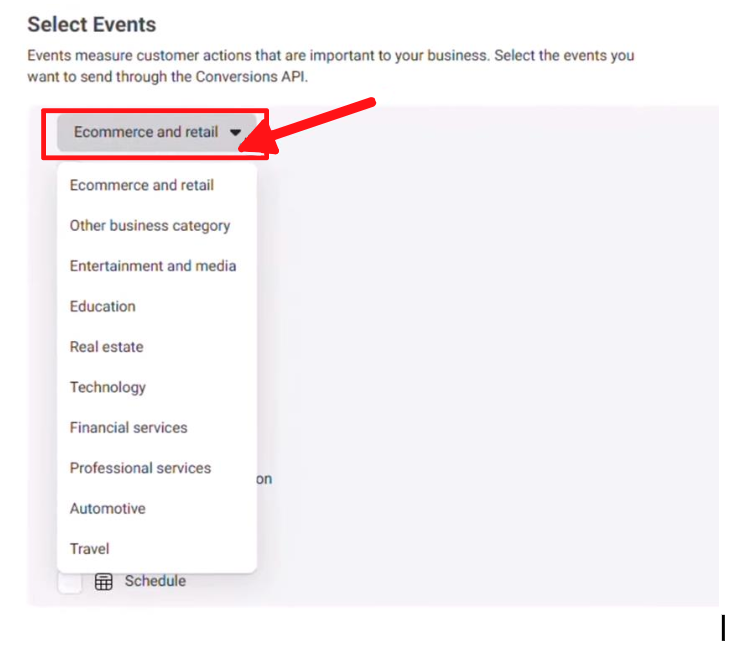Click the calendar icon next to Schedule
This screenshot has height=649, width=738.
[x=103, y=581]
